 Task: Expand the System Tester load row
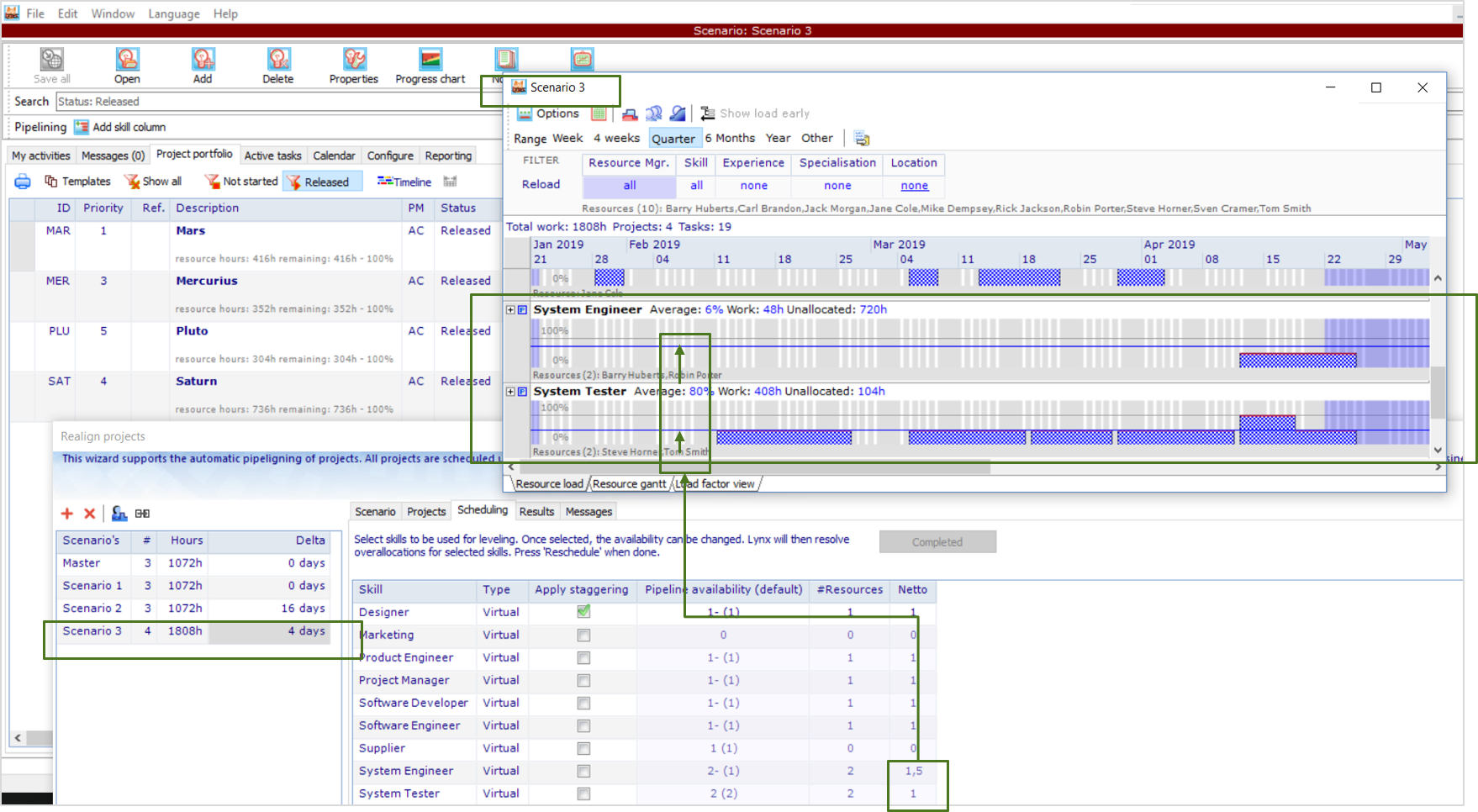[x=510, y=392]
